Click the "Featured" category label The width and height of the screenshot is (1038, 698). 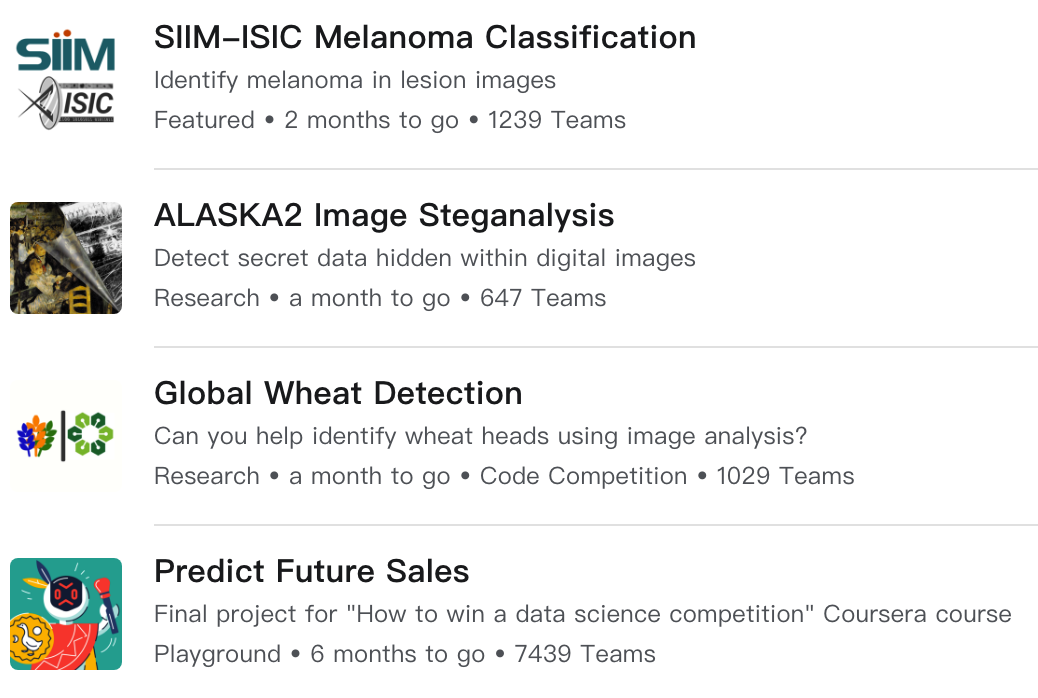pyautogui.click(x=204, y=120)
